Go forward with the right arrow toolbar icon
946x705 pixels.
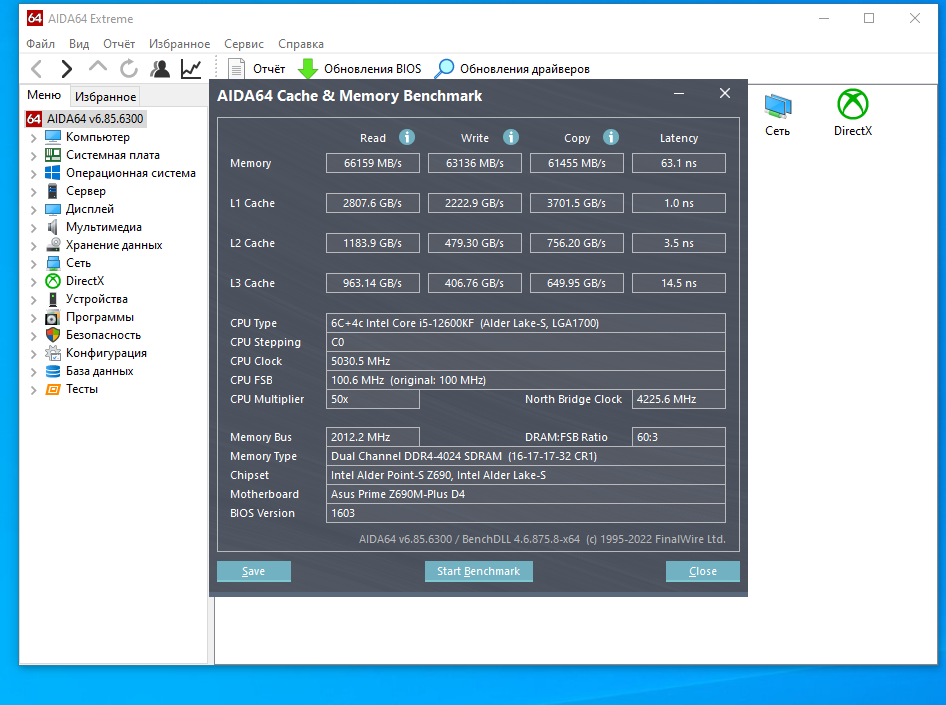pos(67,69)
